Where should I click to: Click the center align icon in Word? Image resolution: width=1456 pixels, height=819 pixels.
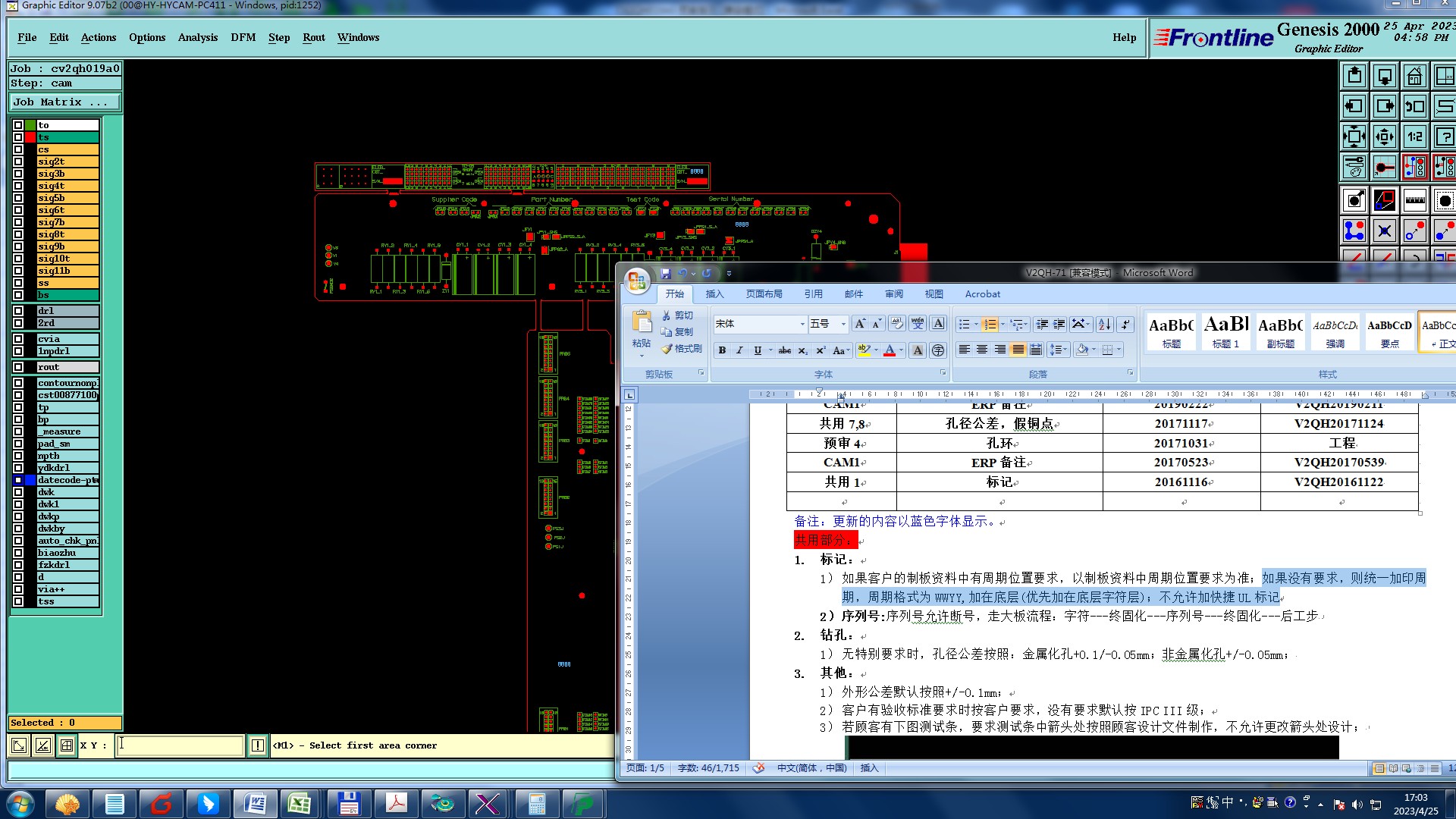point(982,350)
